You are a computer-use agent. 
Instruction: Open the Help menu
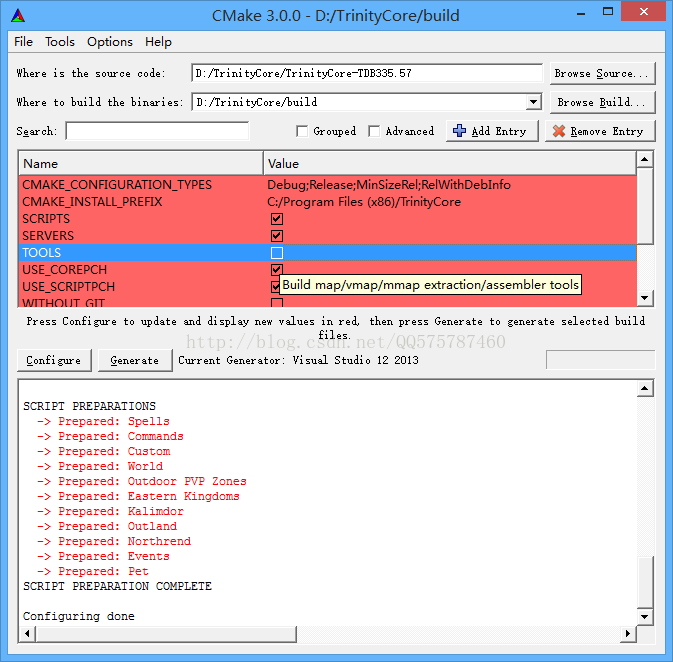point(158,42)
